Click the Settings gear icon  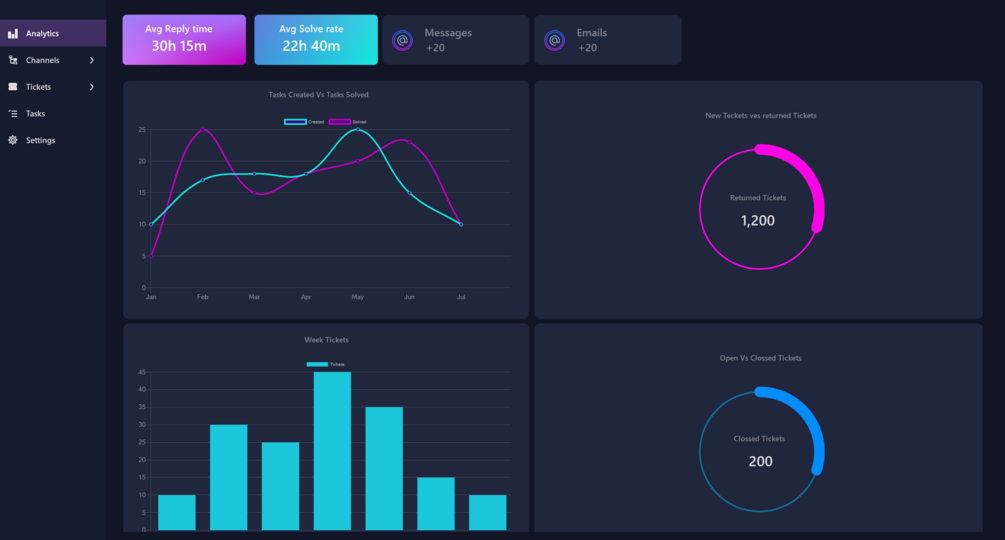click(13, 140)
